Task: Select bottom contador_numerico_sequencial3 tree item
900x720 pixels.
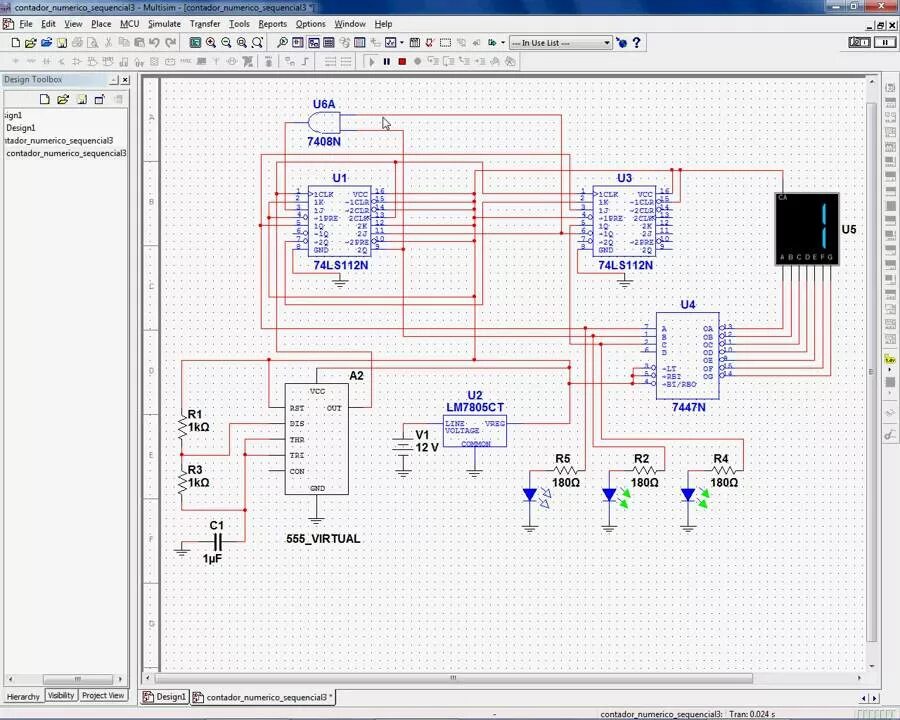Action: tap(66, 153)
